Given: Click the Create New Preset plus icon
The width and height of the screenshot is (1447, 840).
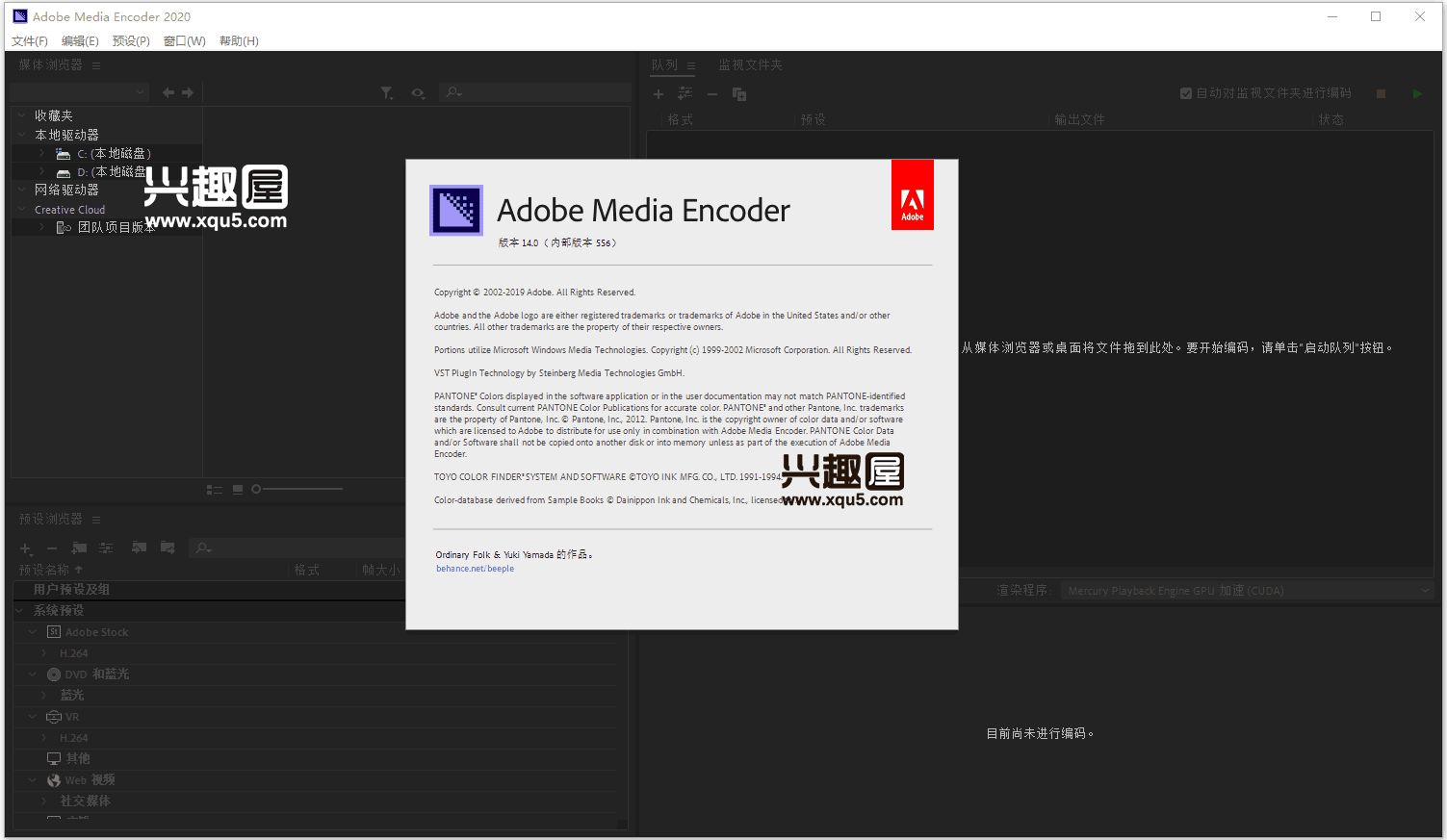Looking at the screenshot, I should [26, 548].
